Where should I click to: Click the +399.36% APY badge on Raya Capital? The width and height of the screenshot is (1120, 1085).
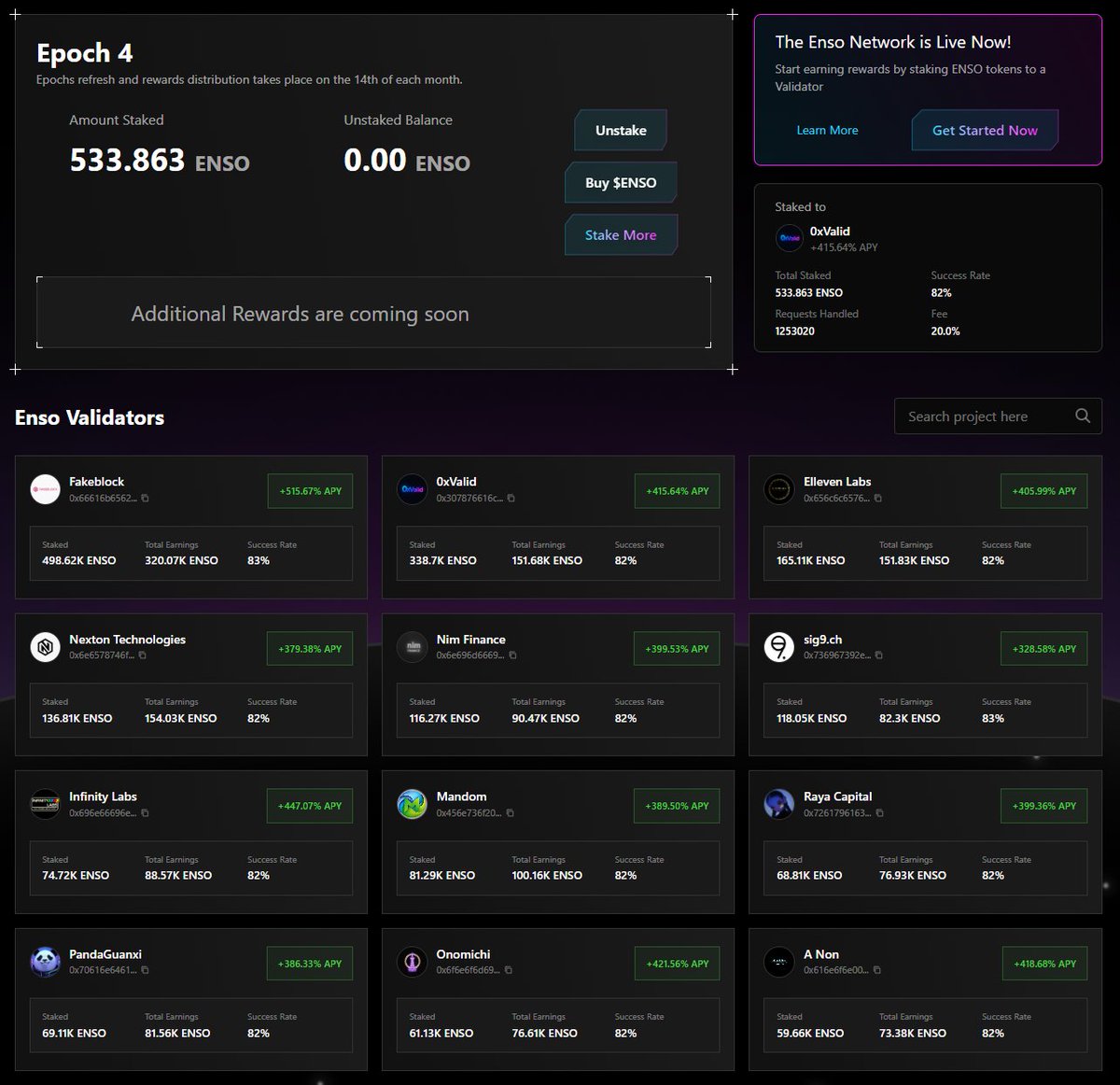pyautogui.click(x=1043, y=806)
